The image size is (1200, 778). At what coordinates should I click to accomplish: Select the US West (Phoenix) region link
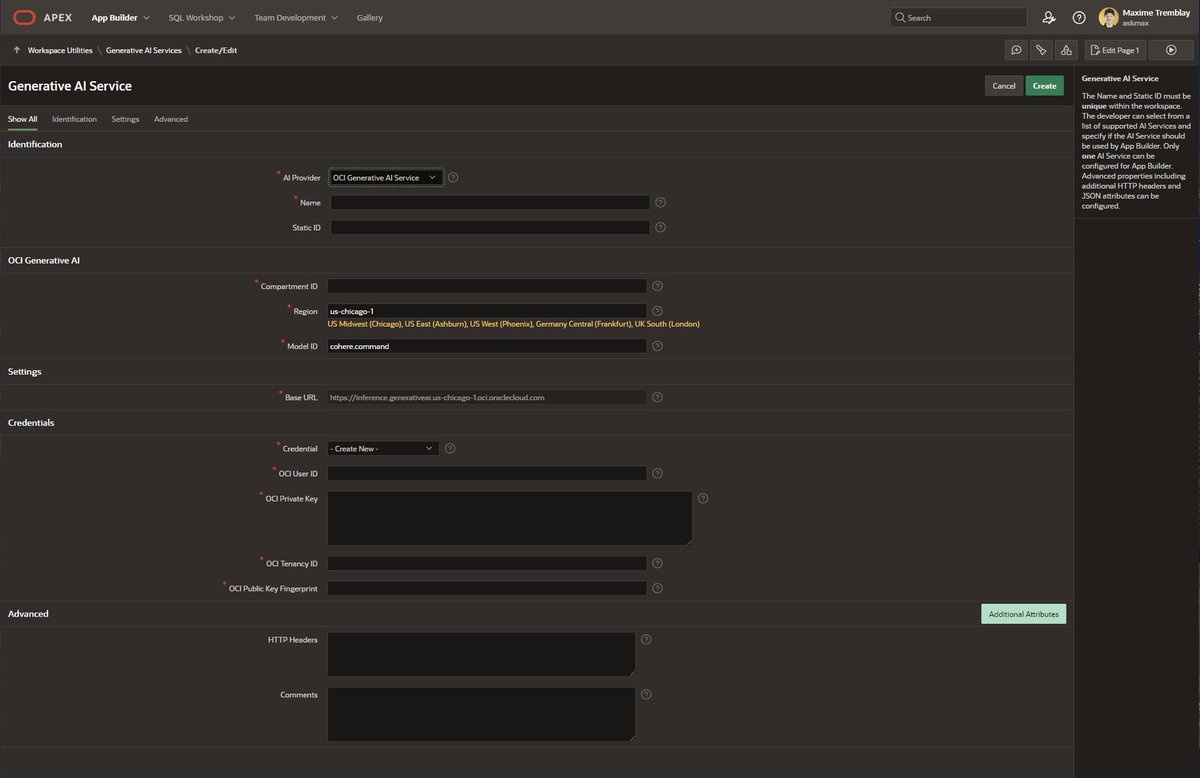(x=501, y=324)
